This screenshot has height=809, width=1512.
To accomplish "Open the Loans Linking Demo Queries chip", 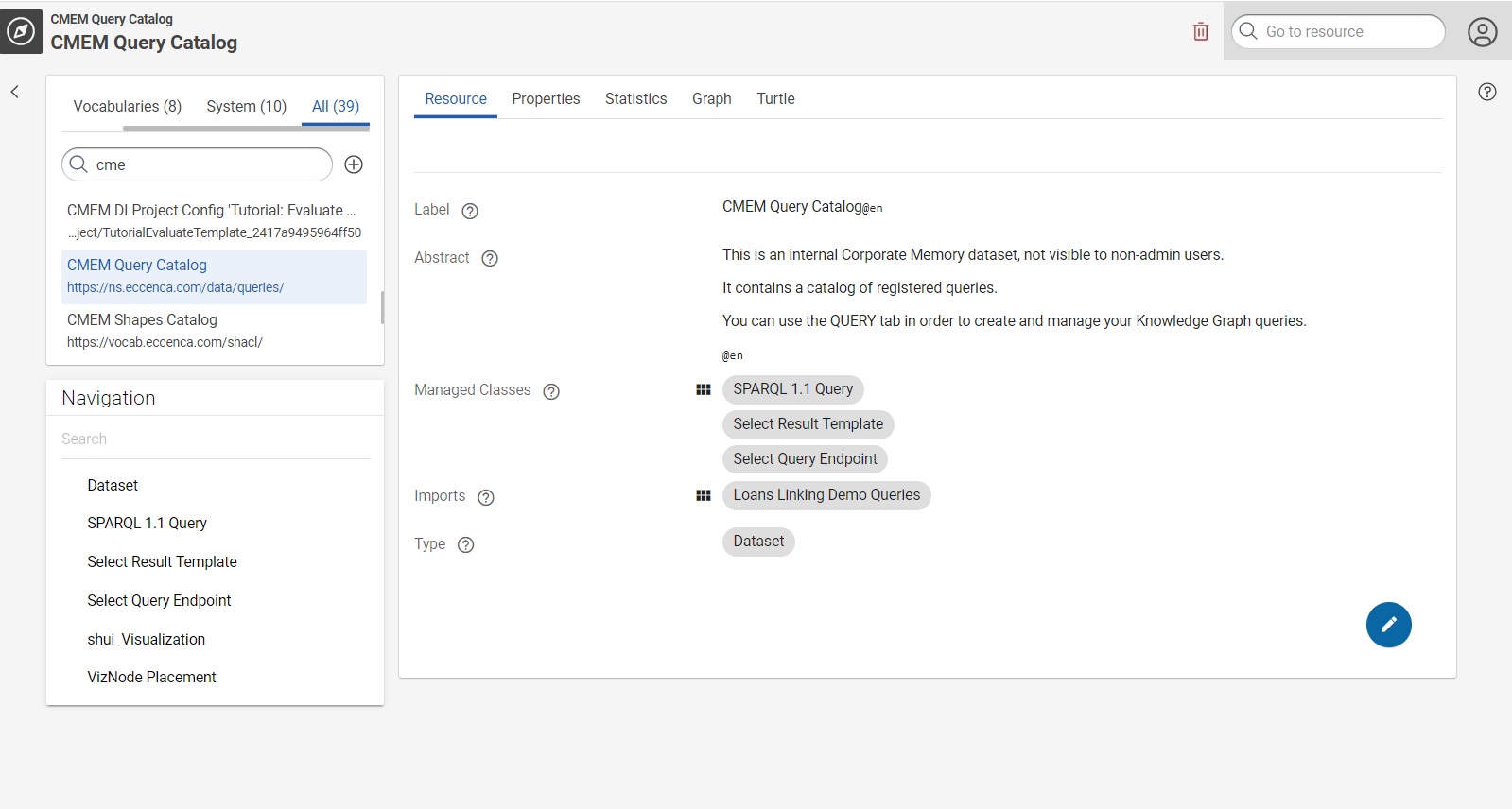I will coord(826,495).
